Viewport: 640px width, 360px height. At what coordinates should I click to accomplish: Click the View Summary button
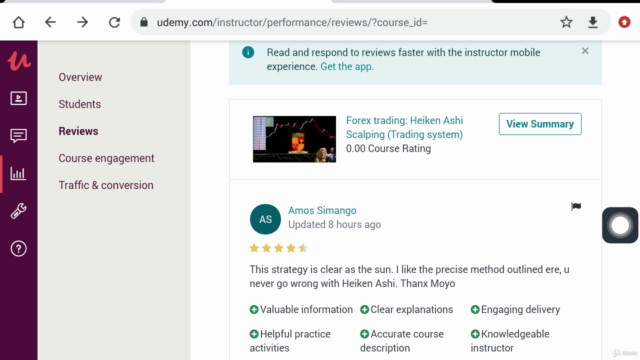pos(540,124)
